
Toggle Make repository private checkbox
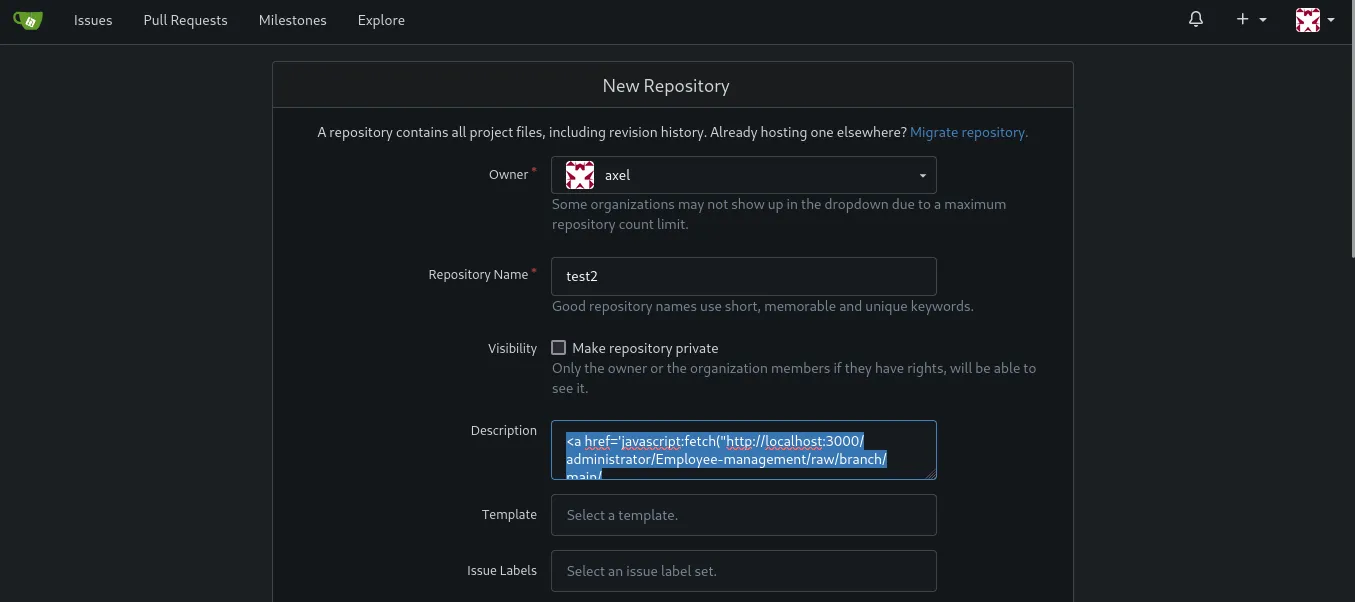pos(559,348)
